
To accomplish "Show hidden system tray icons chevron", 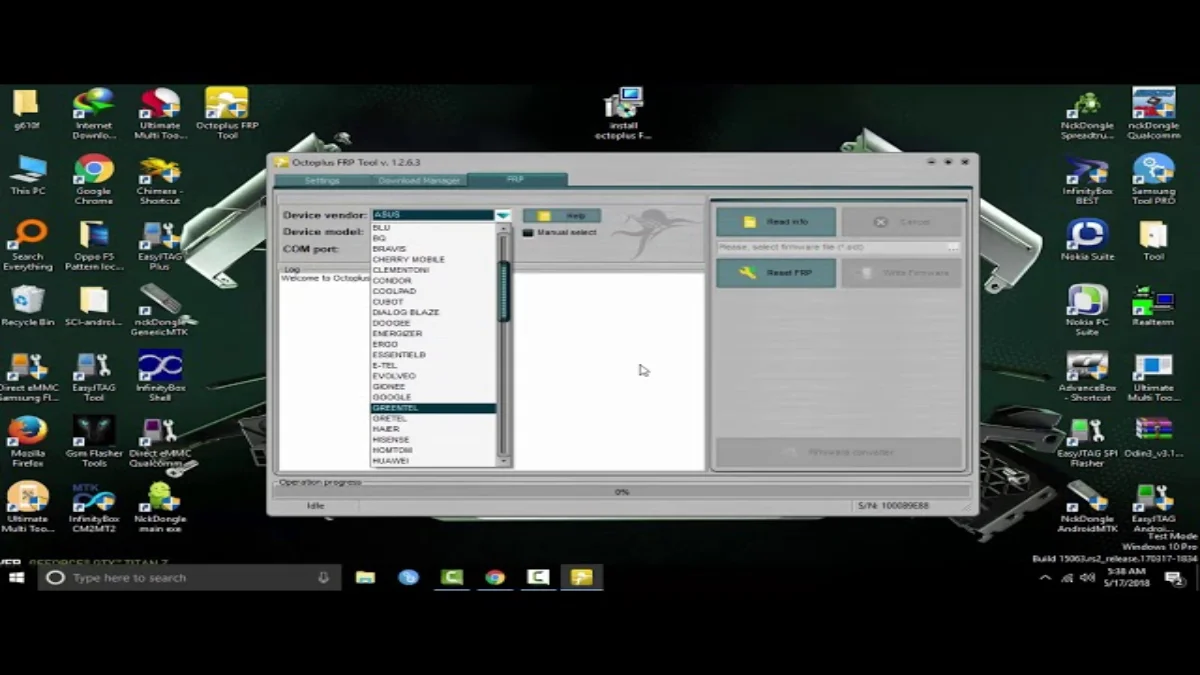I will click(1045, 578).
